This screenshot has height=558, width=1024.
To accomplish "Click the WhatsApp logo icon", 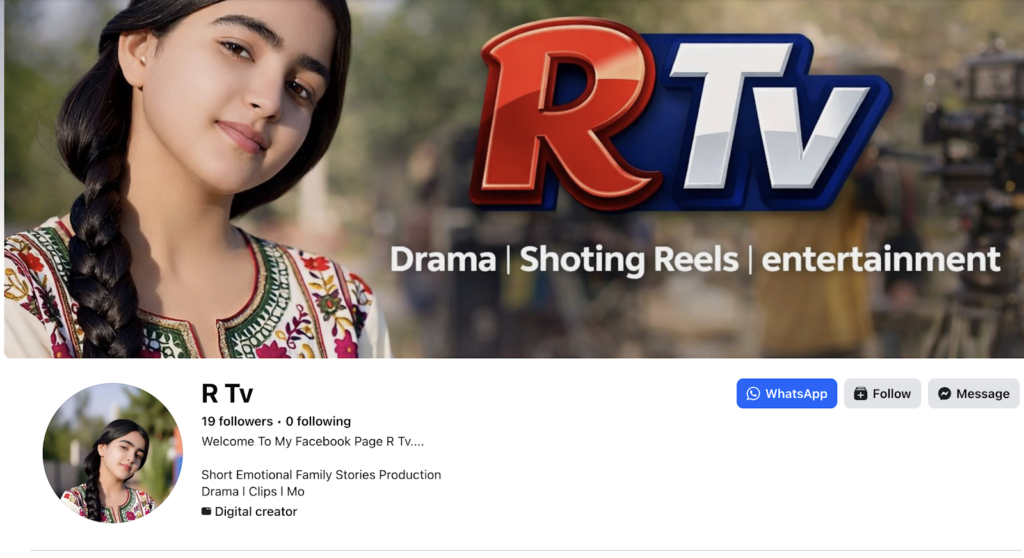I will tap(753, 394).
